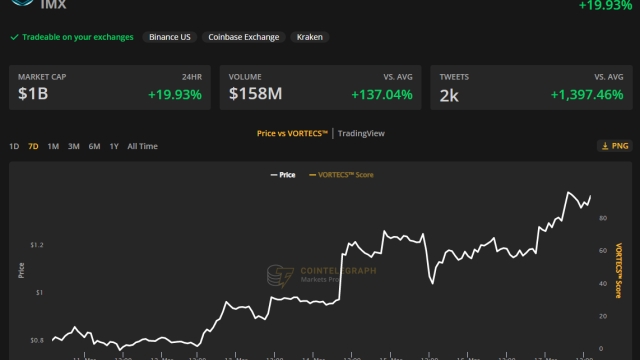This screenshot has height=360, width=640.
Task: Click the price line peak near chart's right edge
Action: [x=568, y=192]
